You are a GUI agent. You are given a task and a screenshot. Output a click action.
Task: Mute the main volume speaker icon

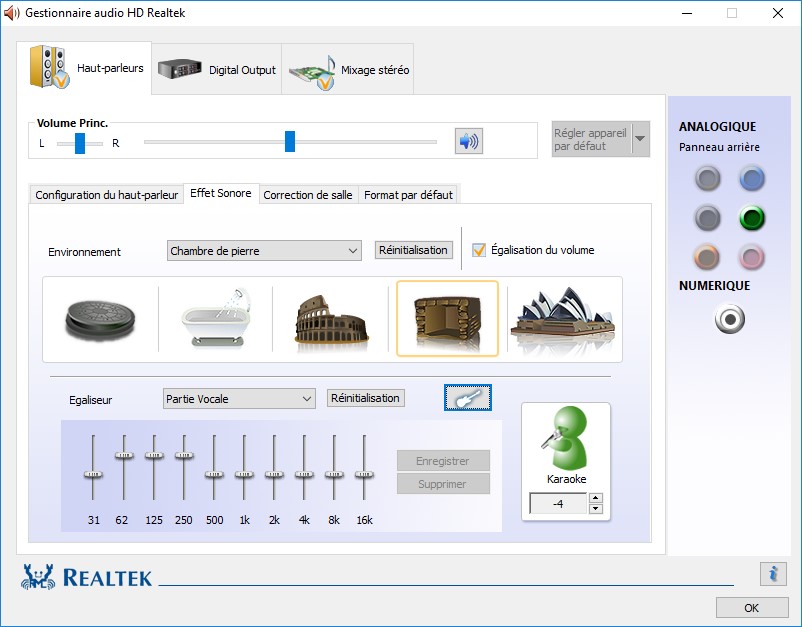coord(468,141)
